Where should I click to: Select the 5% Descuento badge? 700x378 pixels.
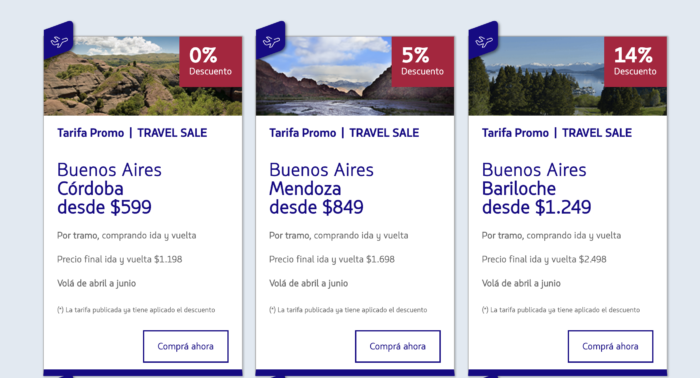click(x=423, y=62)
